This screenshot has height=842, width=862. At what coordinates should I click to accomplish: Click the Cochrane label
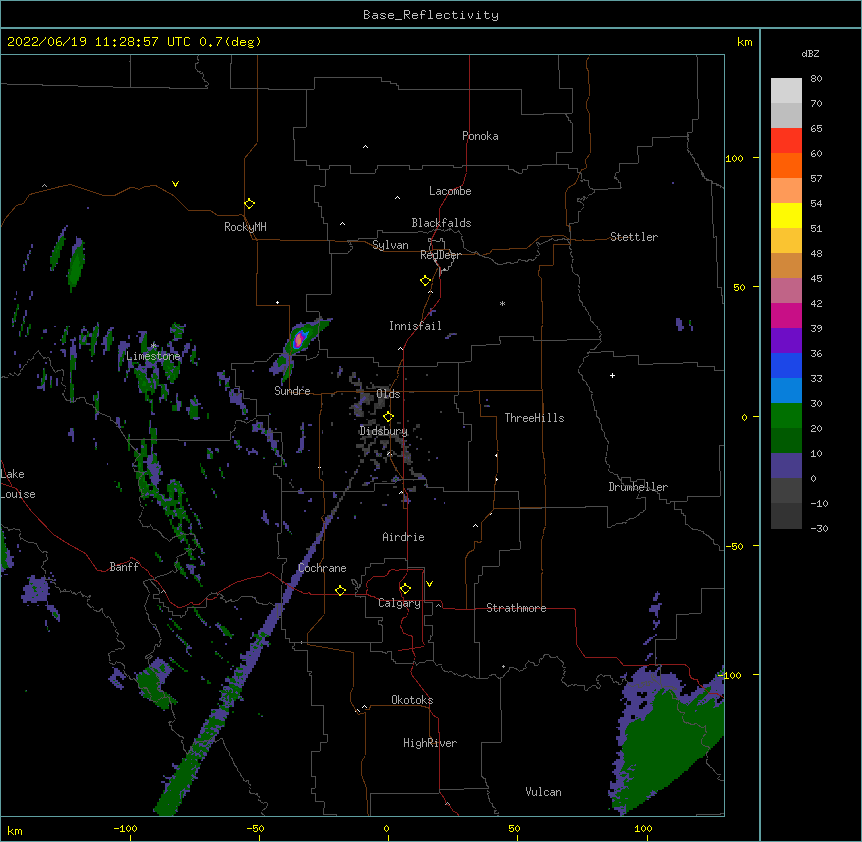click(x=322, y=568)
